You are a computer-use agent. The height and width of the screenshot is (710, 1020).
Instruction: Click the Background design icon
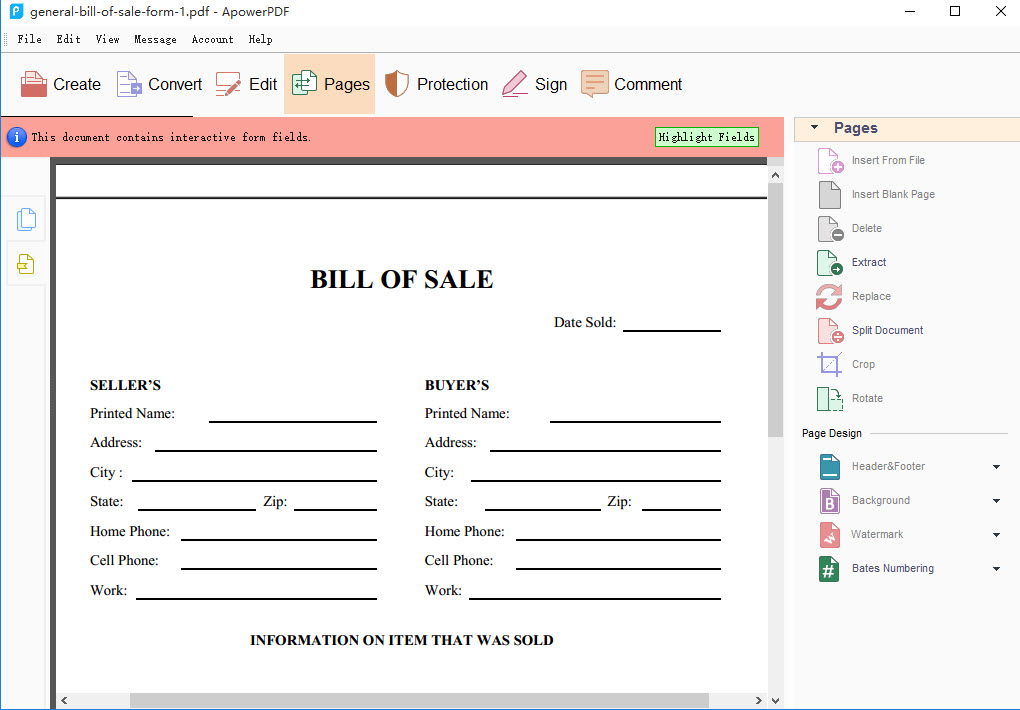[829, 500]
